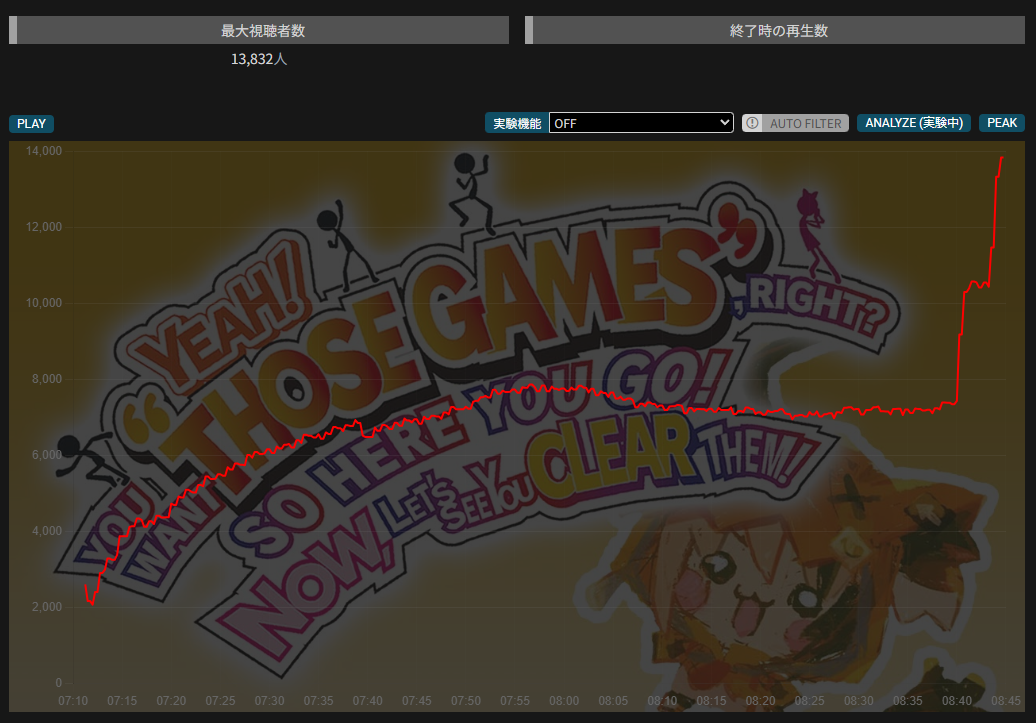Viewport: 1036px width, 723px height.
Task: Click the ANALYZE (実験中) button
Action: tap(913, 123)
